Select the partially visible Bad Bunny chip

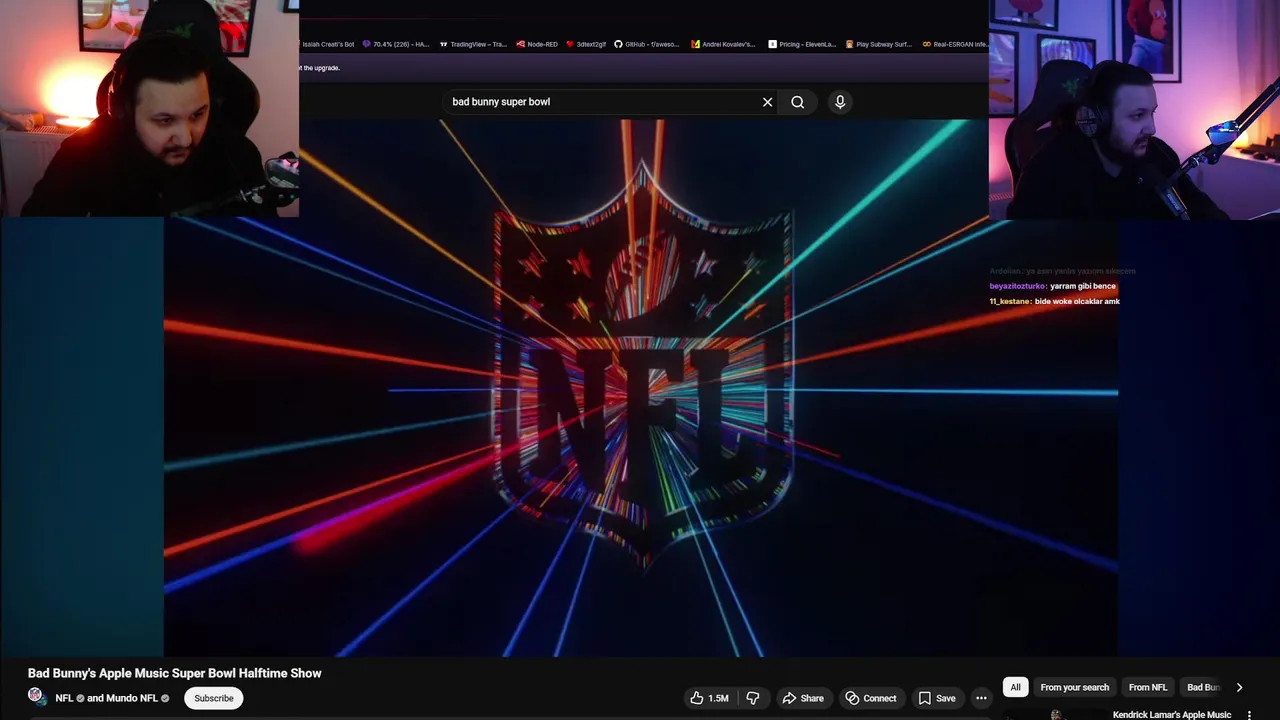tap(1203, 687)
